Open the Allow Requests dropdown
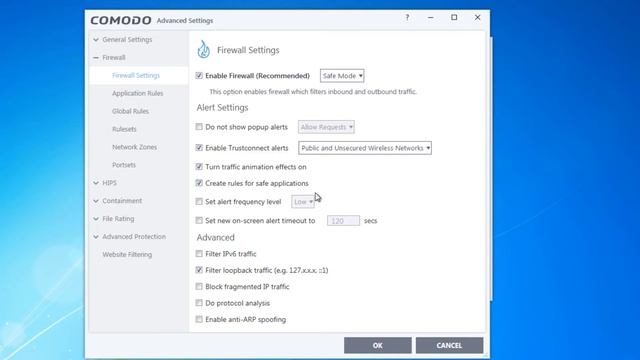This screenshot has width=640, height=360. pyautogui.click(x=326, y=127)
